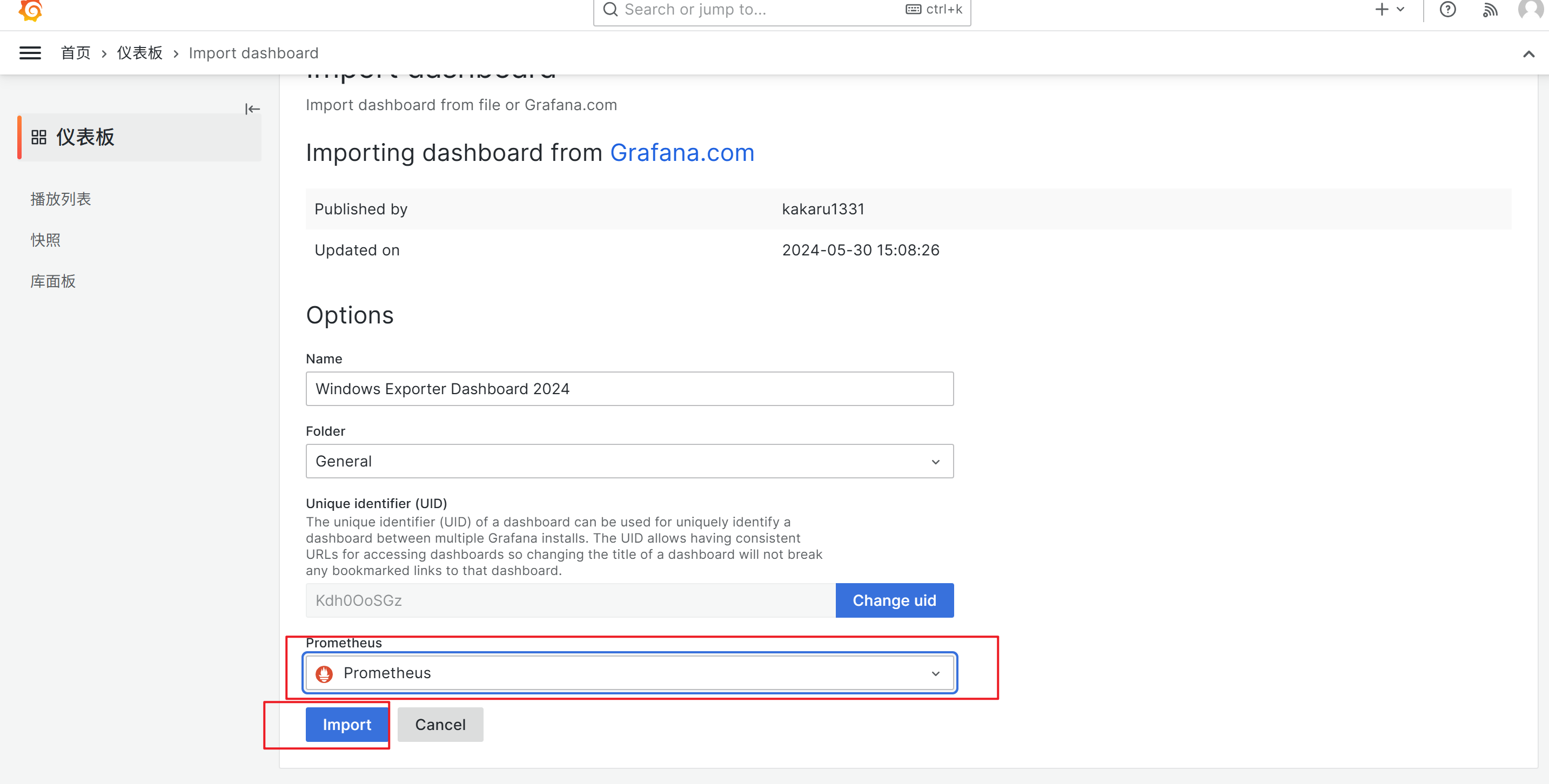Collapse the sidebar with dock arrow icon

[252, 109]
